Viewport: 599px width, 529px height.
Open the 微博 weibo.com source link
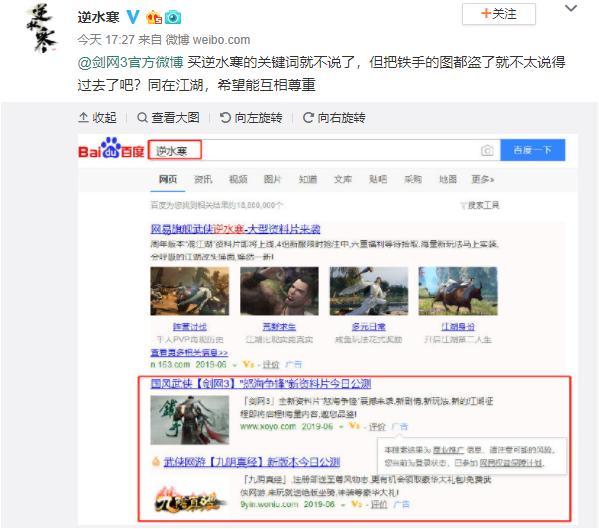[208, 39]
